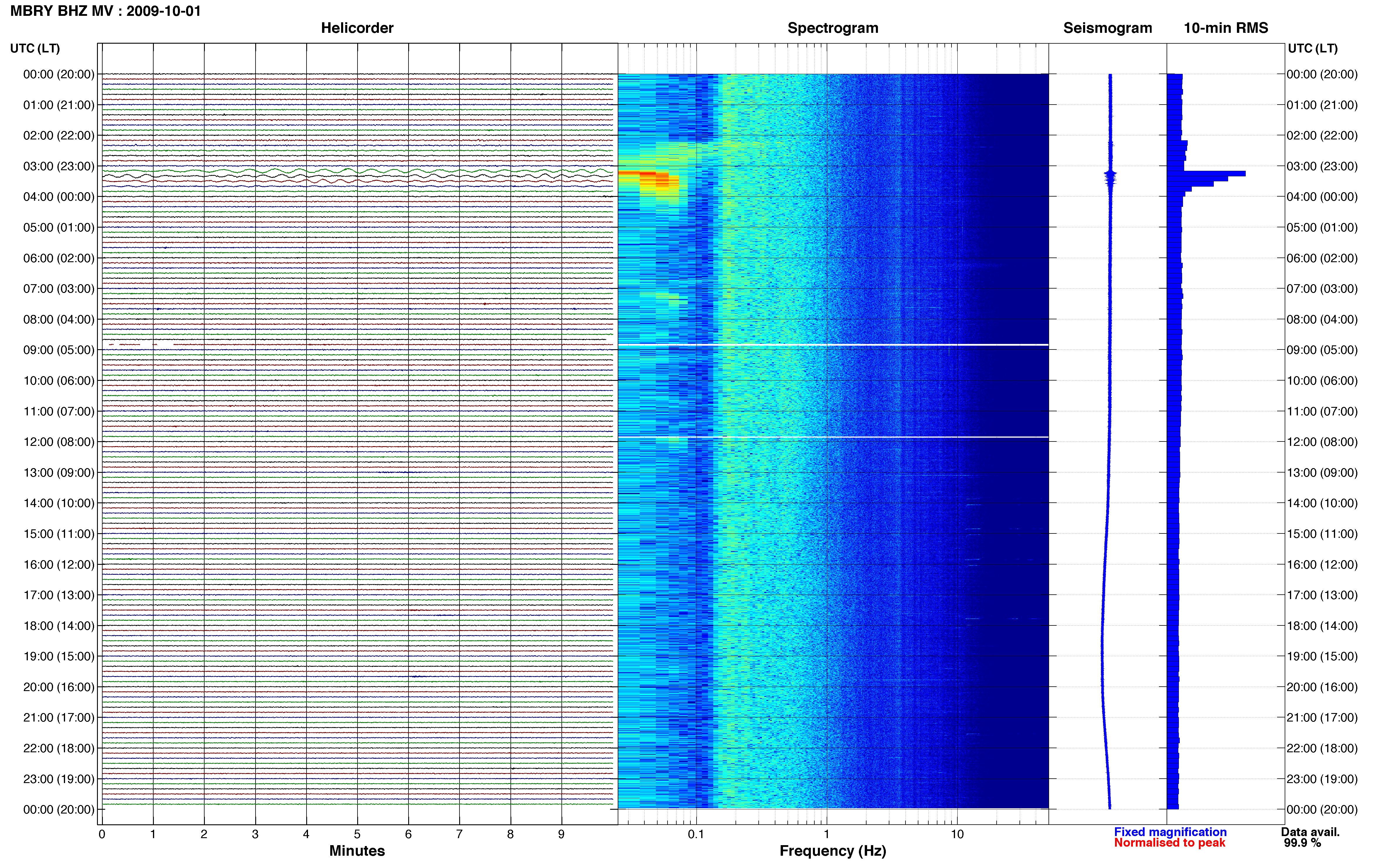The height and width of the screenshot is (868, 1389).
Task: Click the seismogram burst near 03:00
Action: [1111, 176]
